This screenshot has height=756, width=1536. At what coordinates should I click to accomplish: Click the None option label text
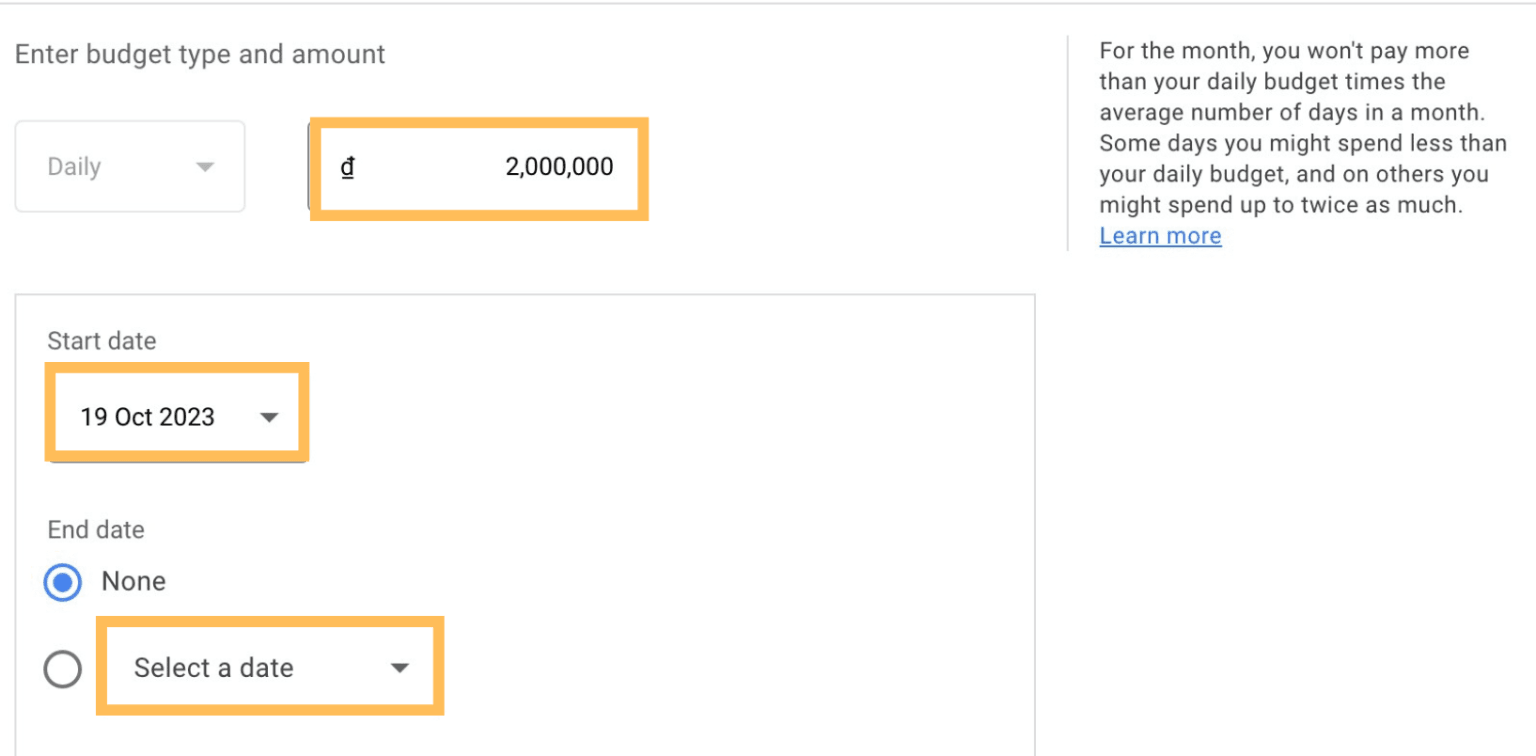click(x=133, y=582)
